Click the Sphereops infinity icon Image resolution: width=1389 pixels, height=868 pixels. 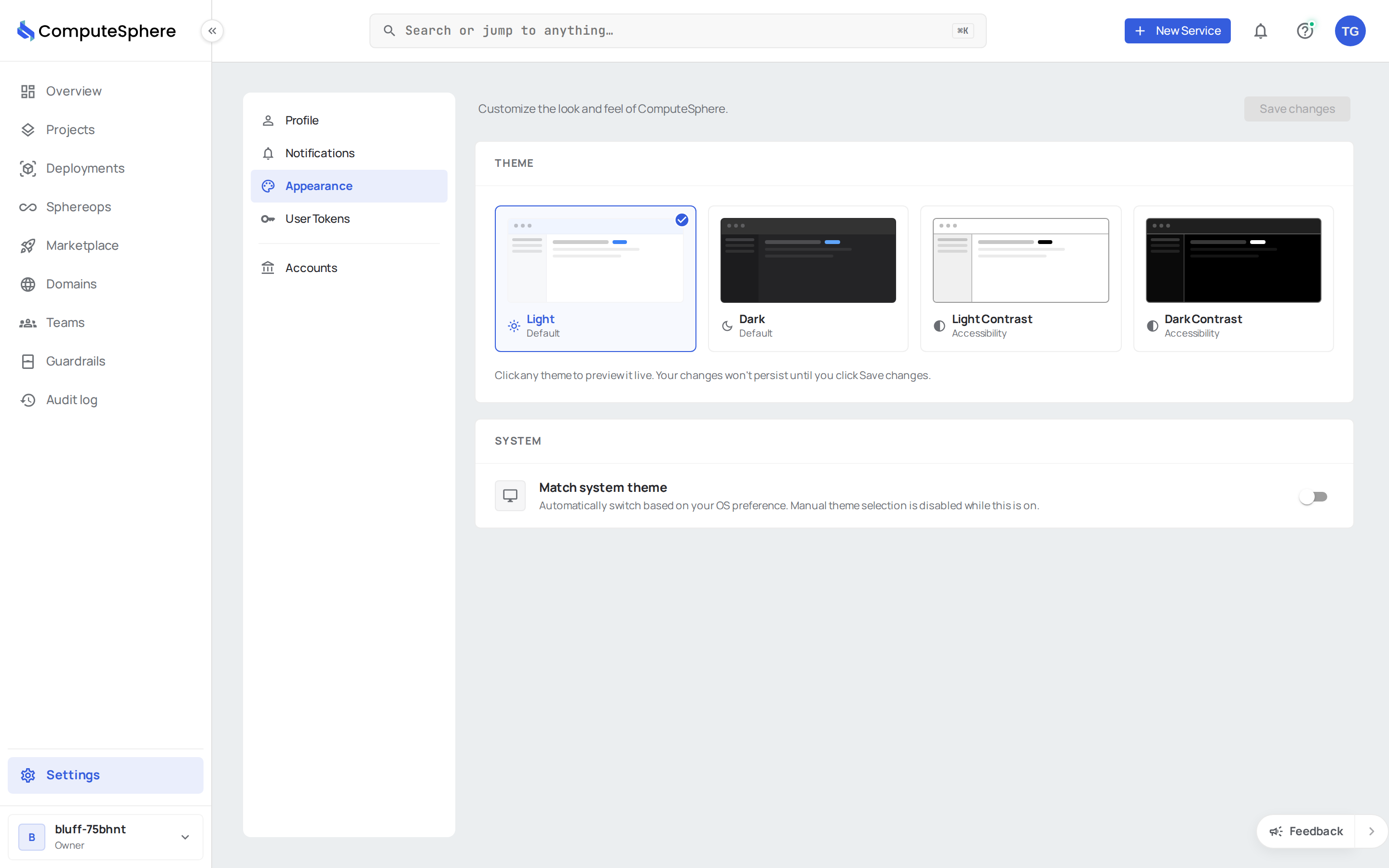click(x=27, y=207)
